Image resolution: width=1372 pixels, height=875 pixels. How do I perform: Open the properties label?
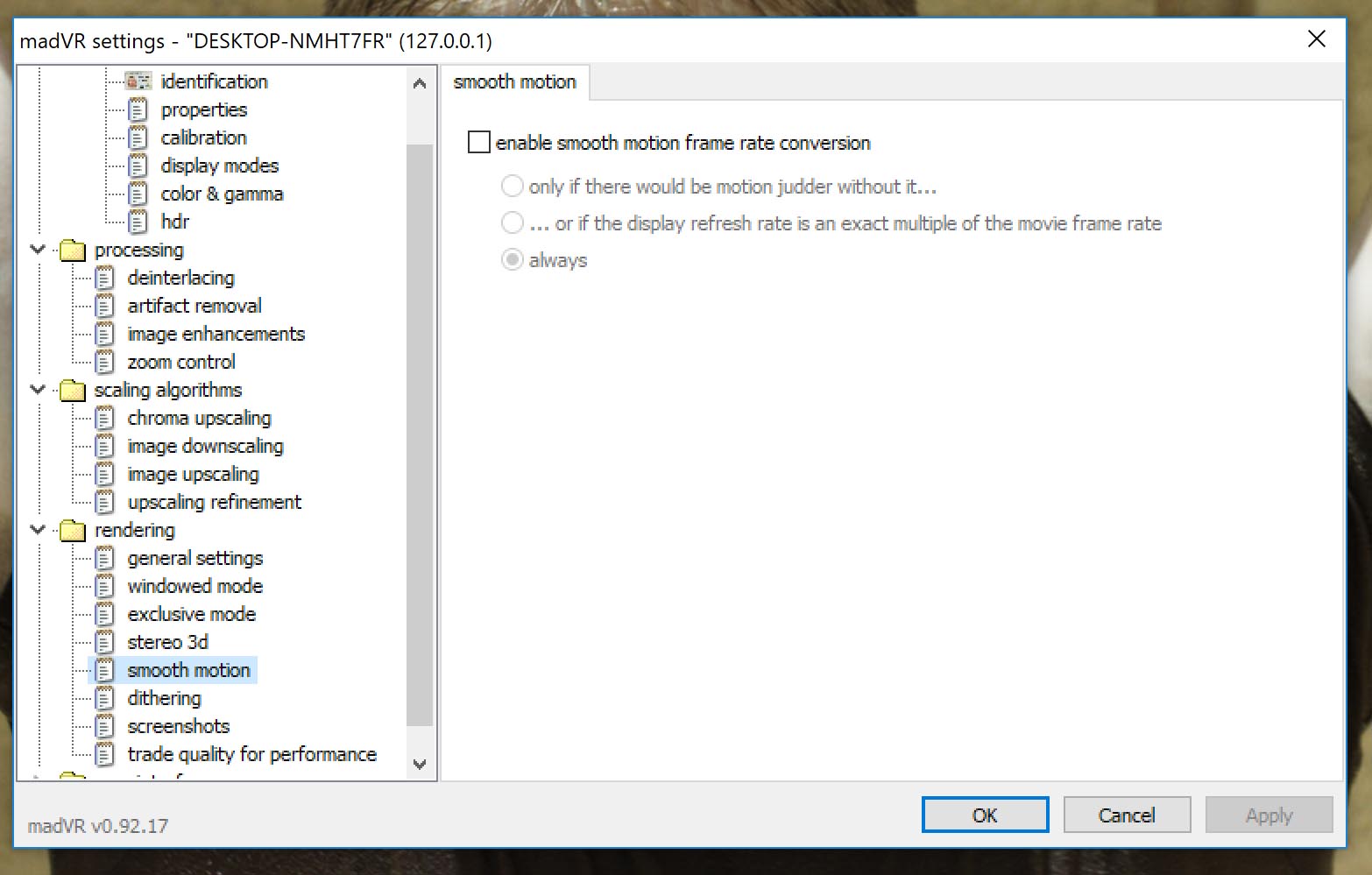[204, 109]
